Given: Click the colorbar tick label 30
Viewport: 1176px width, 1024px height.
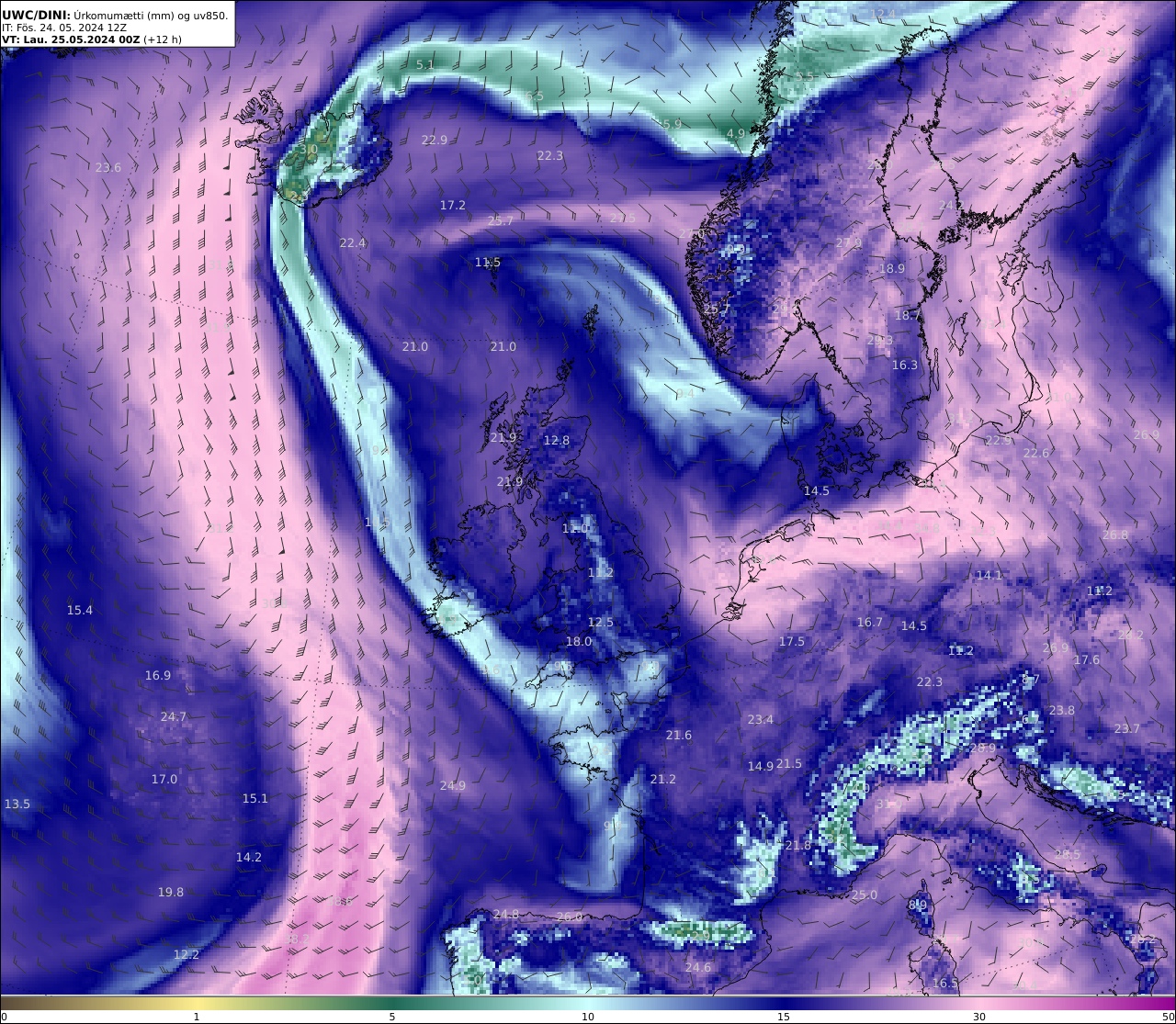Looking at the screenshot, I should [x=979, y=1017].
